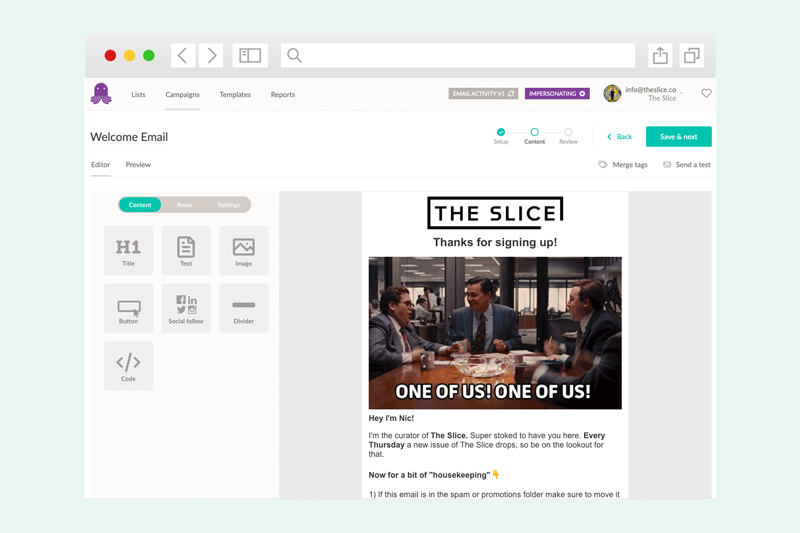Add a Title H1 block
Viewport: 800px width, 533px height.
129,250
